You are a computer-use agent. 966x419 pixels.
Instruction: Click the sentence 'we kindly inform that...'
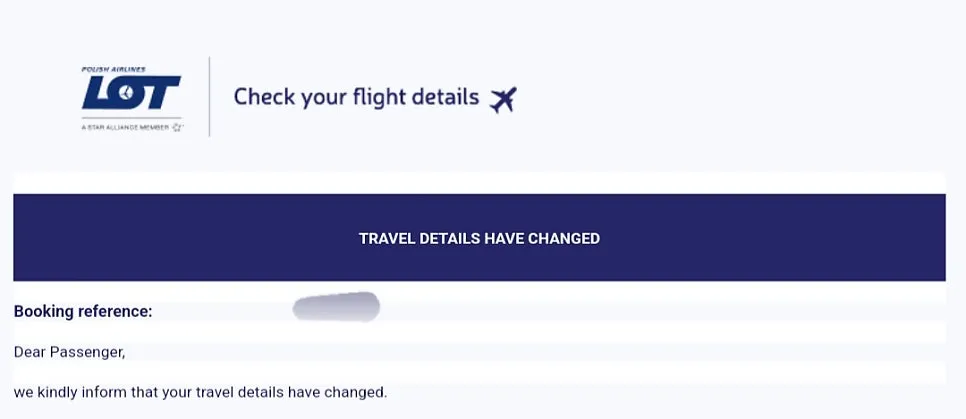200,393
